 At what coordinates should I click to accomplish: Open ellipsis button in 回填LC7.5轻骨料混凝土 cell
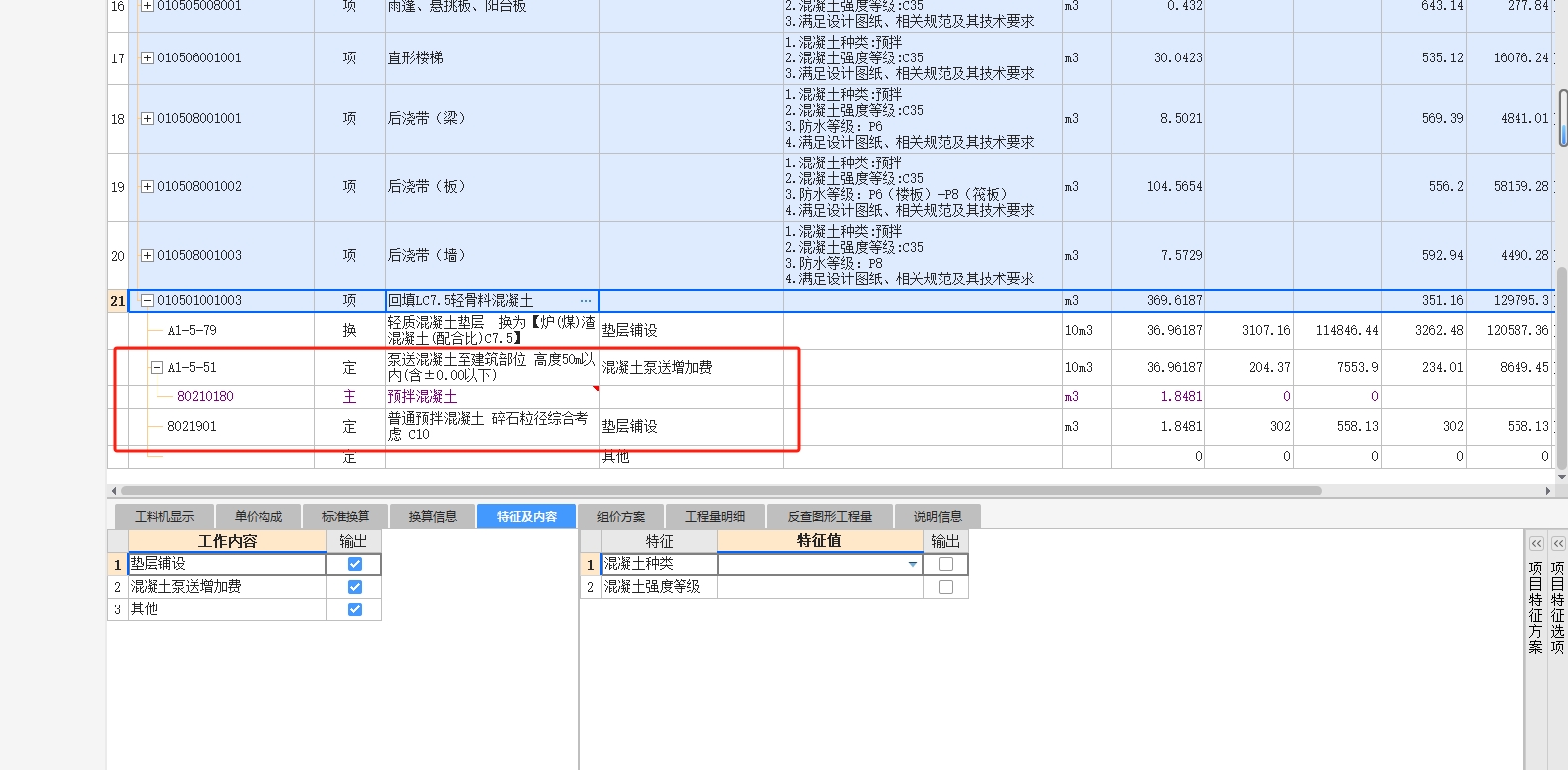tap(586, 301)
